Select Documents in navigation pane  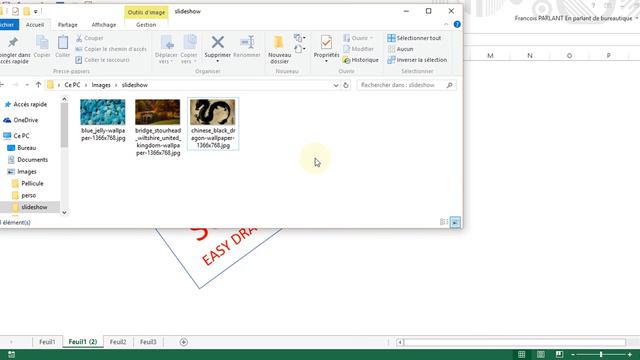click(x=32, y=160)
